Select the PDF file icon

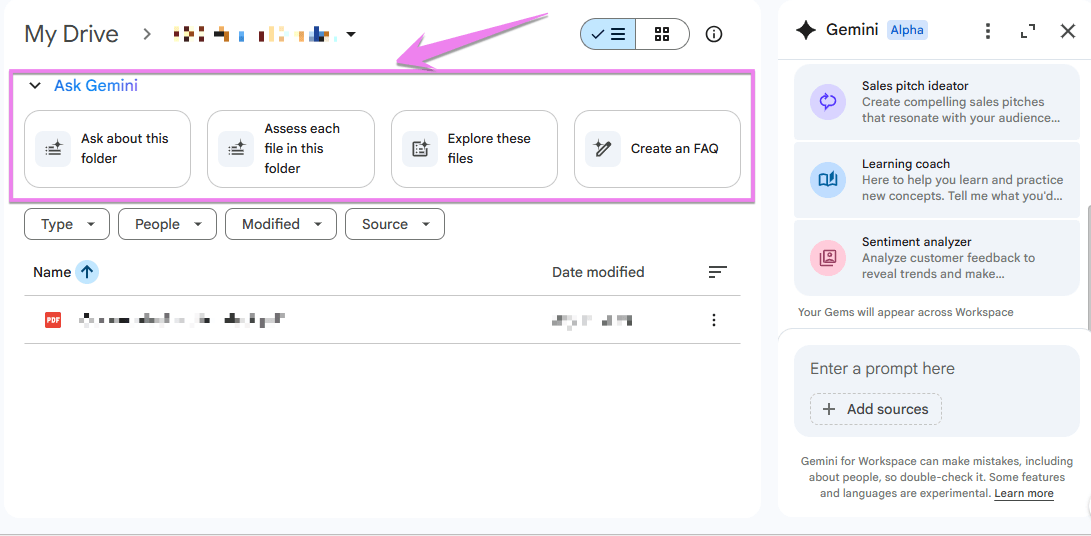pyautogui.click(x=53, y=320)
